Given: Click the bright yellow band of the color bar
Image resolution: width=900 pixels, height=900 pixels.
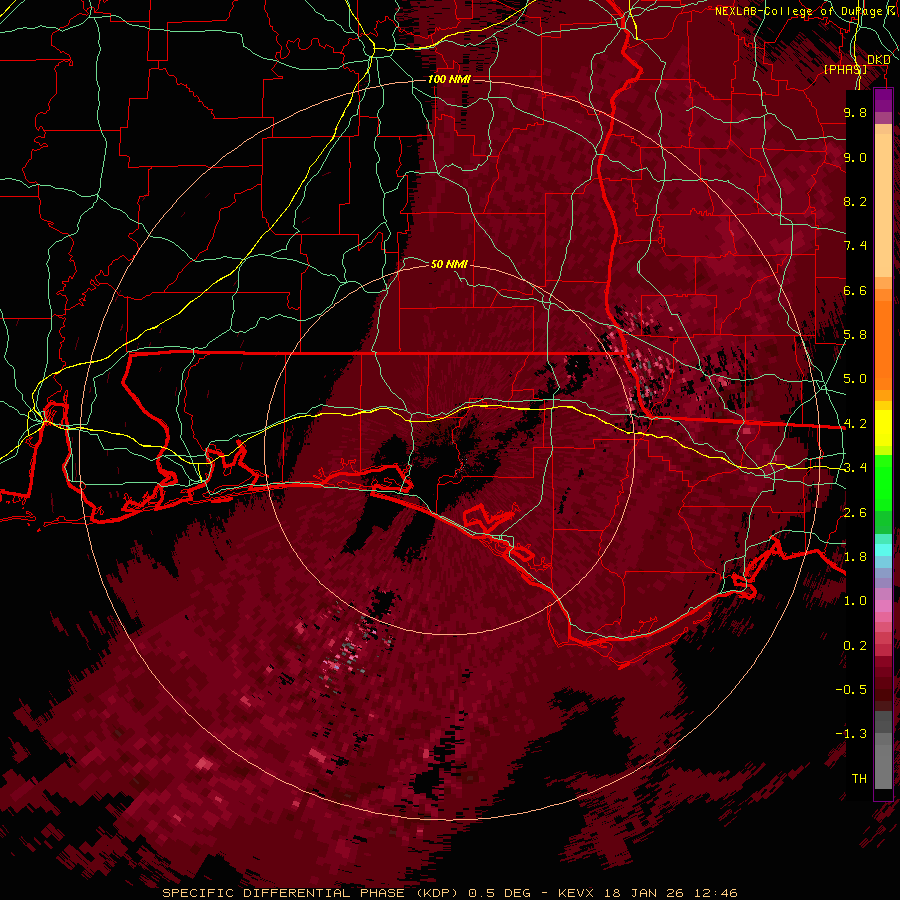Looking at the screenshot, I should [x=883, y=428].
